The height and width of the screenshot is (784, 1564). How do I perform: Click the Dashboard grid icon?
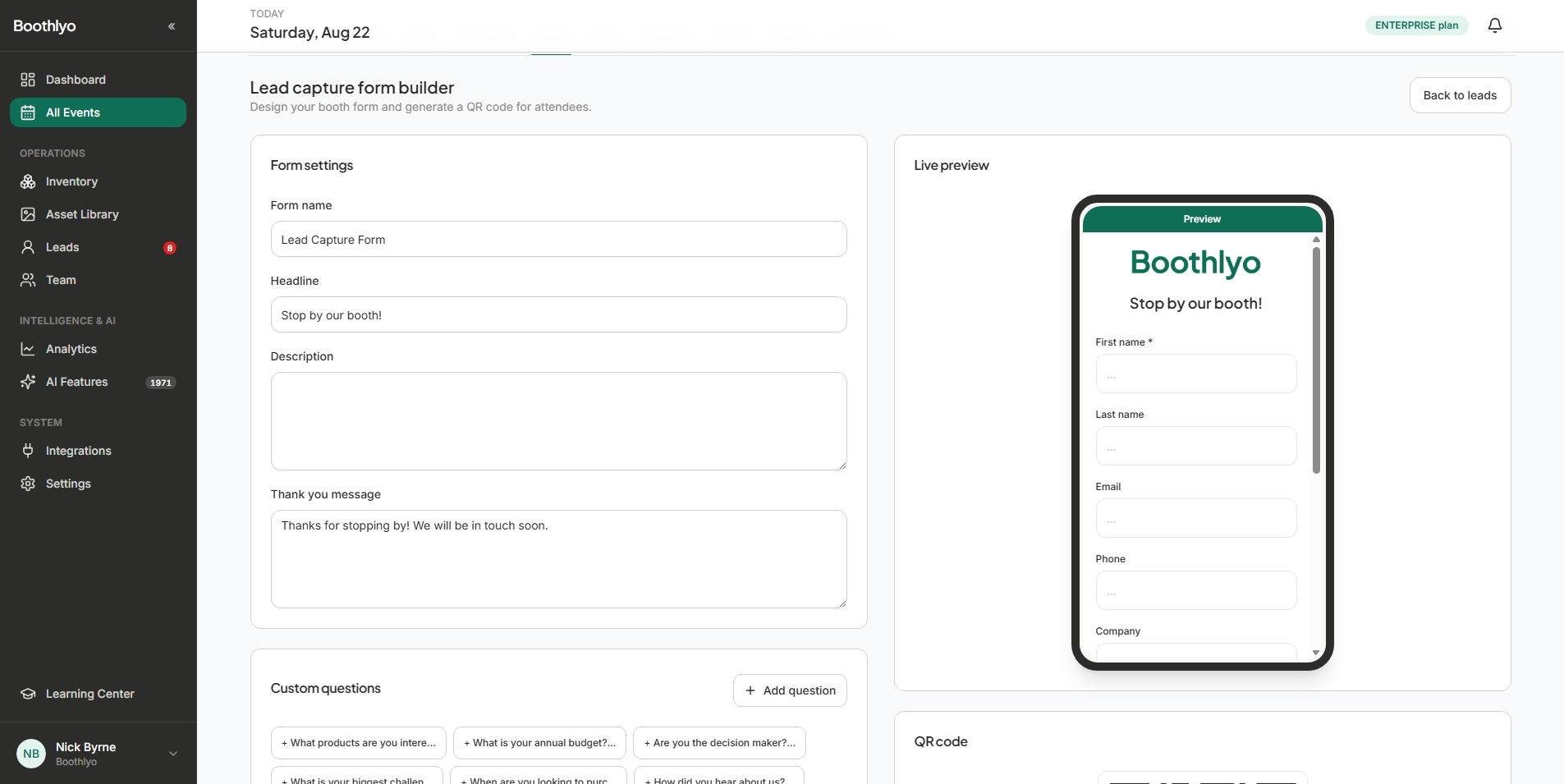click(x=28, y=80)
